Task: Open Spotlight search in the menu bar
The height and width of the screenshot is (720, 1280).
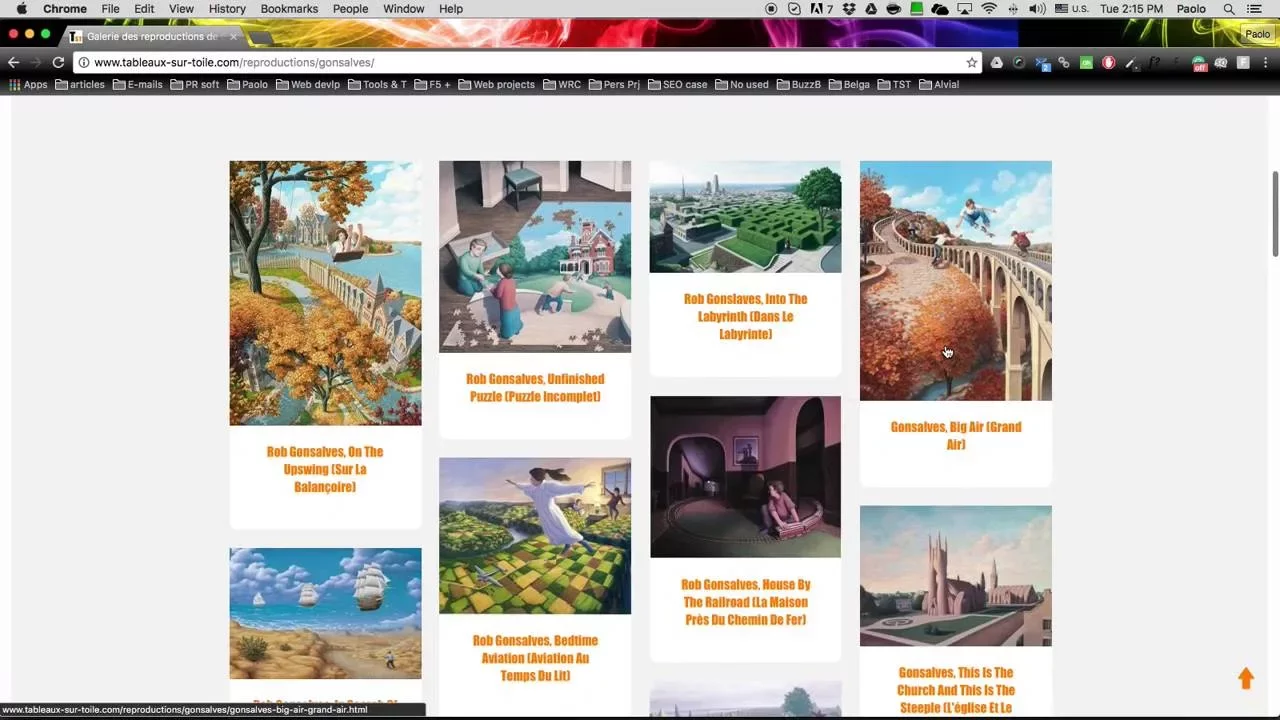Action: pyautogui.click(x=1229, y=9)
